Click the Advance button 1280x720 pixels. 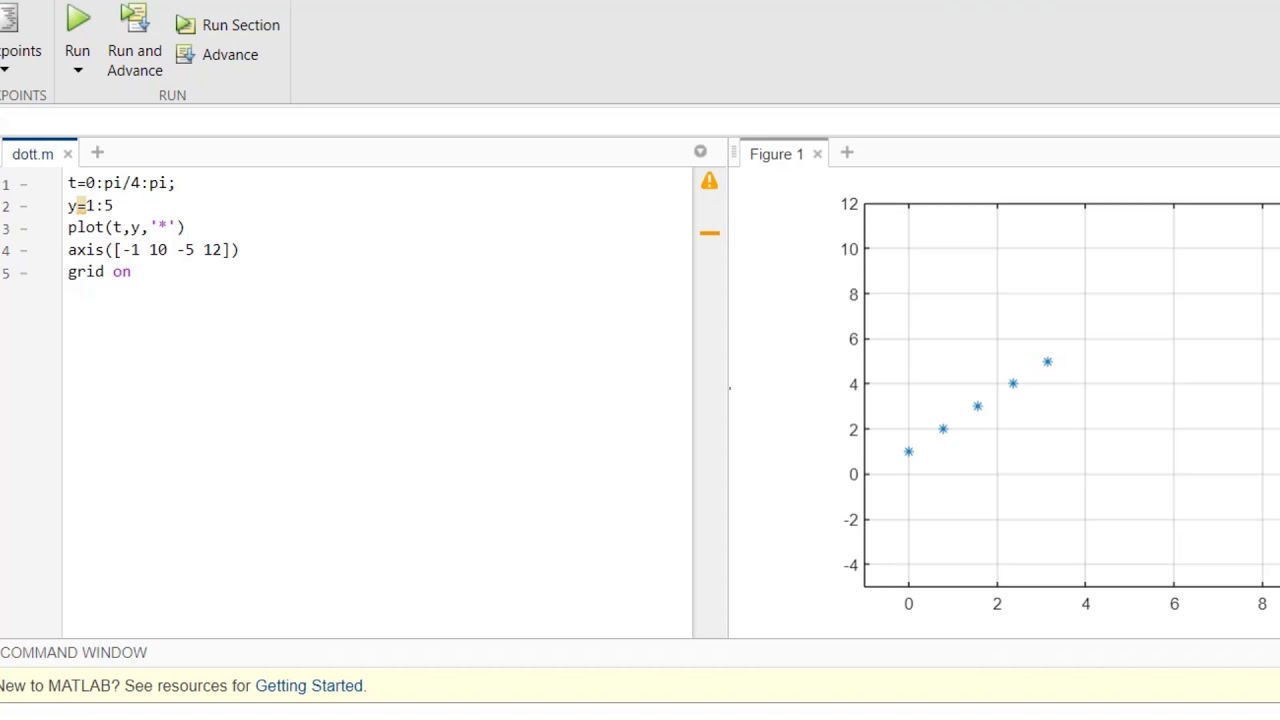coord(217,55)
